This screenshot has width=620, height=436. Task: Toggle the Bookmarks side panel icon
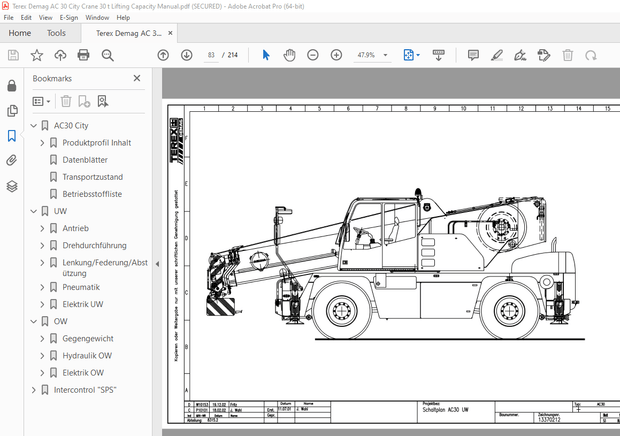(12, 136)
